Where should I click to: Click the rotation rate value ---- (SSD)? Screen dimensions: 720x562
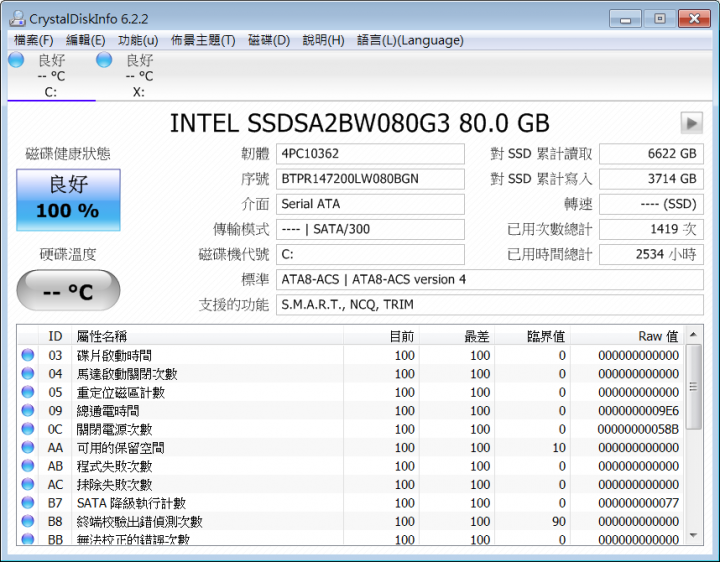coord(651,204)
